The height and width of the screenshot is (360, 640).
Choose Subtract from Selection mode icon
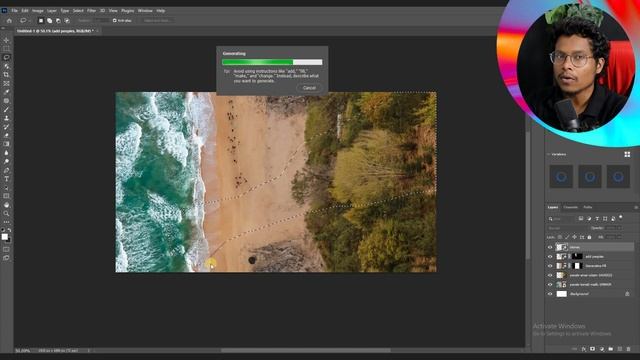[x=58, y=21]
